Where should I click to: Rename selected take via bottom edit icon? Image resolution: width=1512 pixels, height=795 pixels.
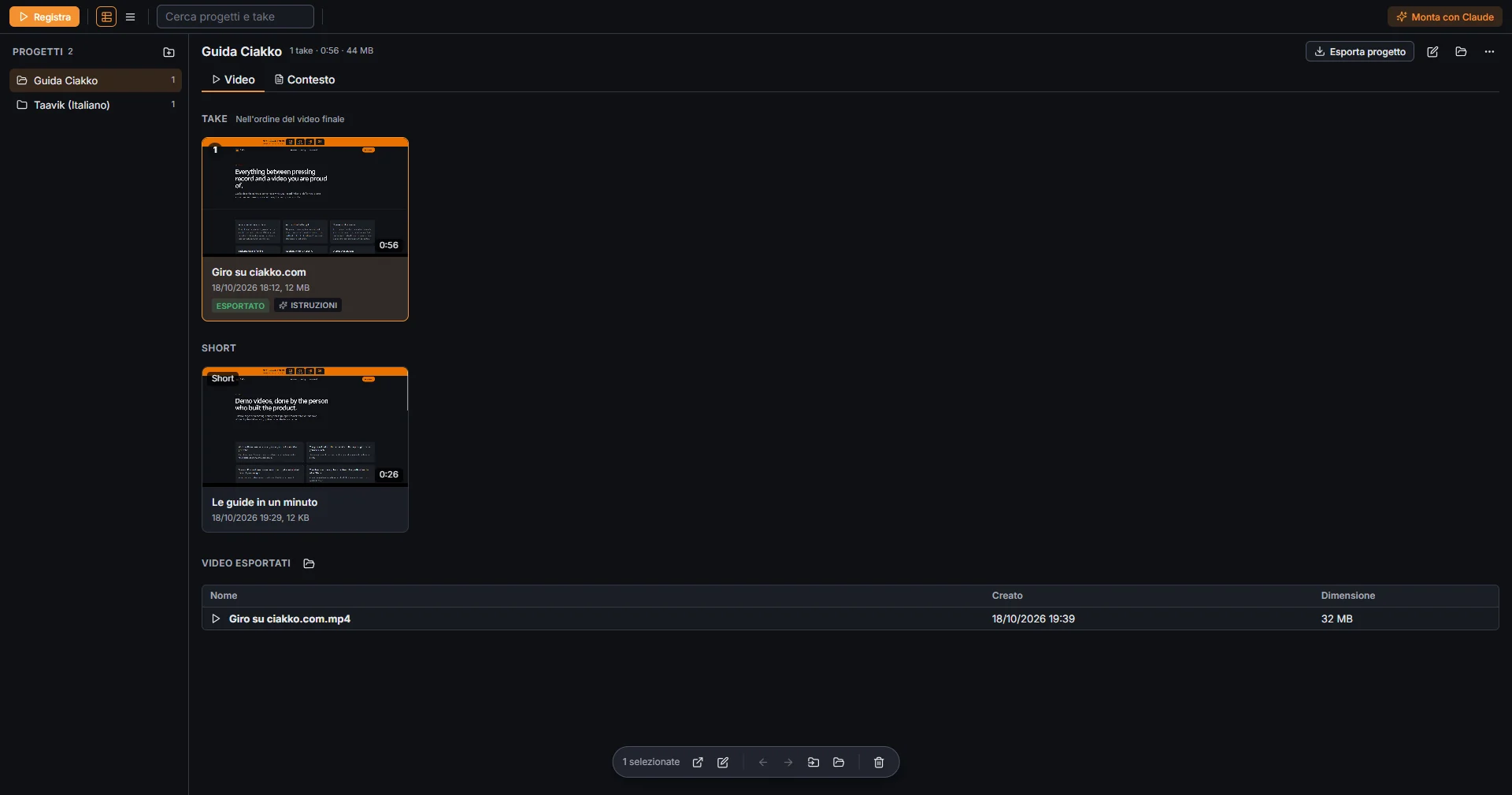pos(723,762)
